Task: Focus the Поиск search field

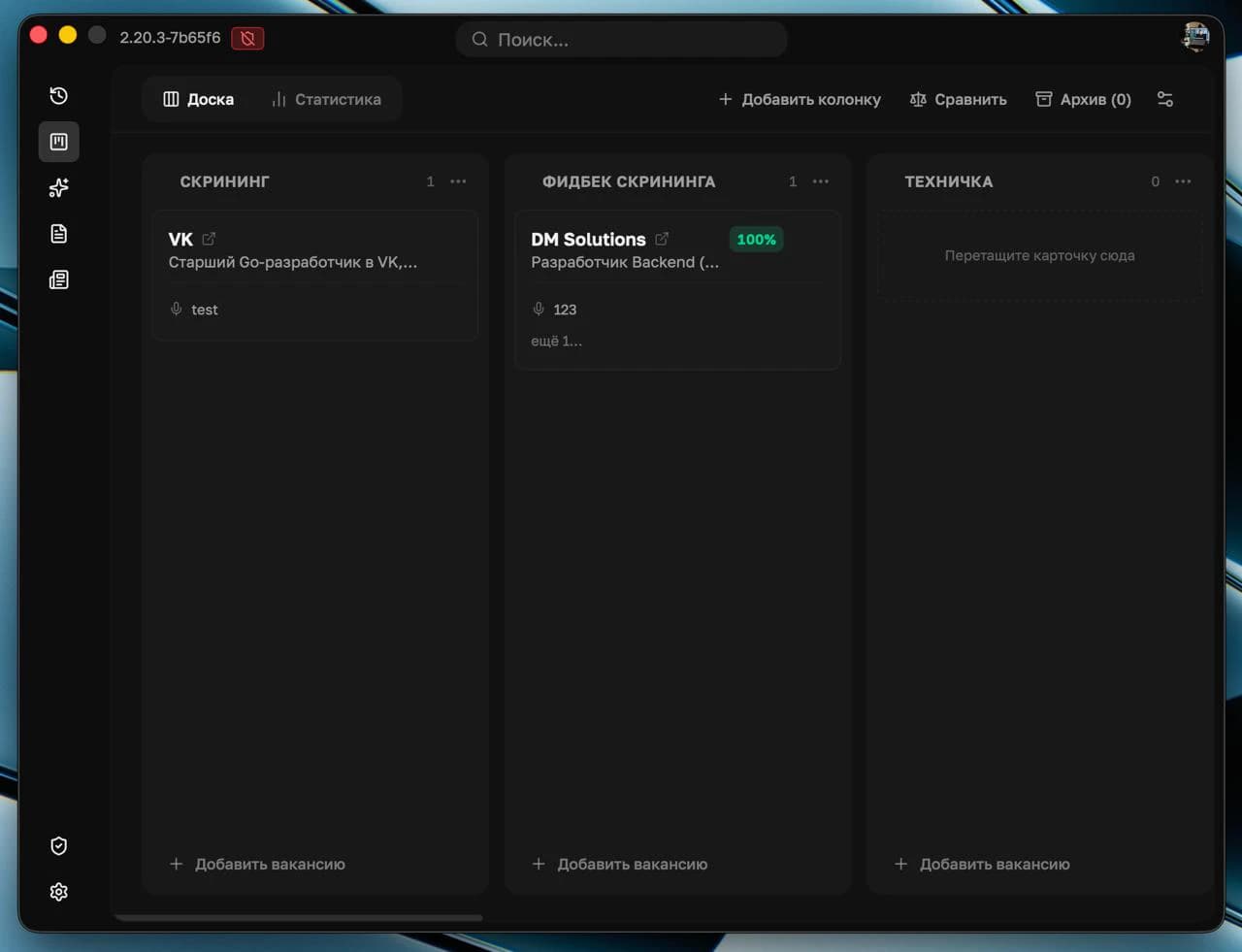Action: point(621,40)
